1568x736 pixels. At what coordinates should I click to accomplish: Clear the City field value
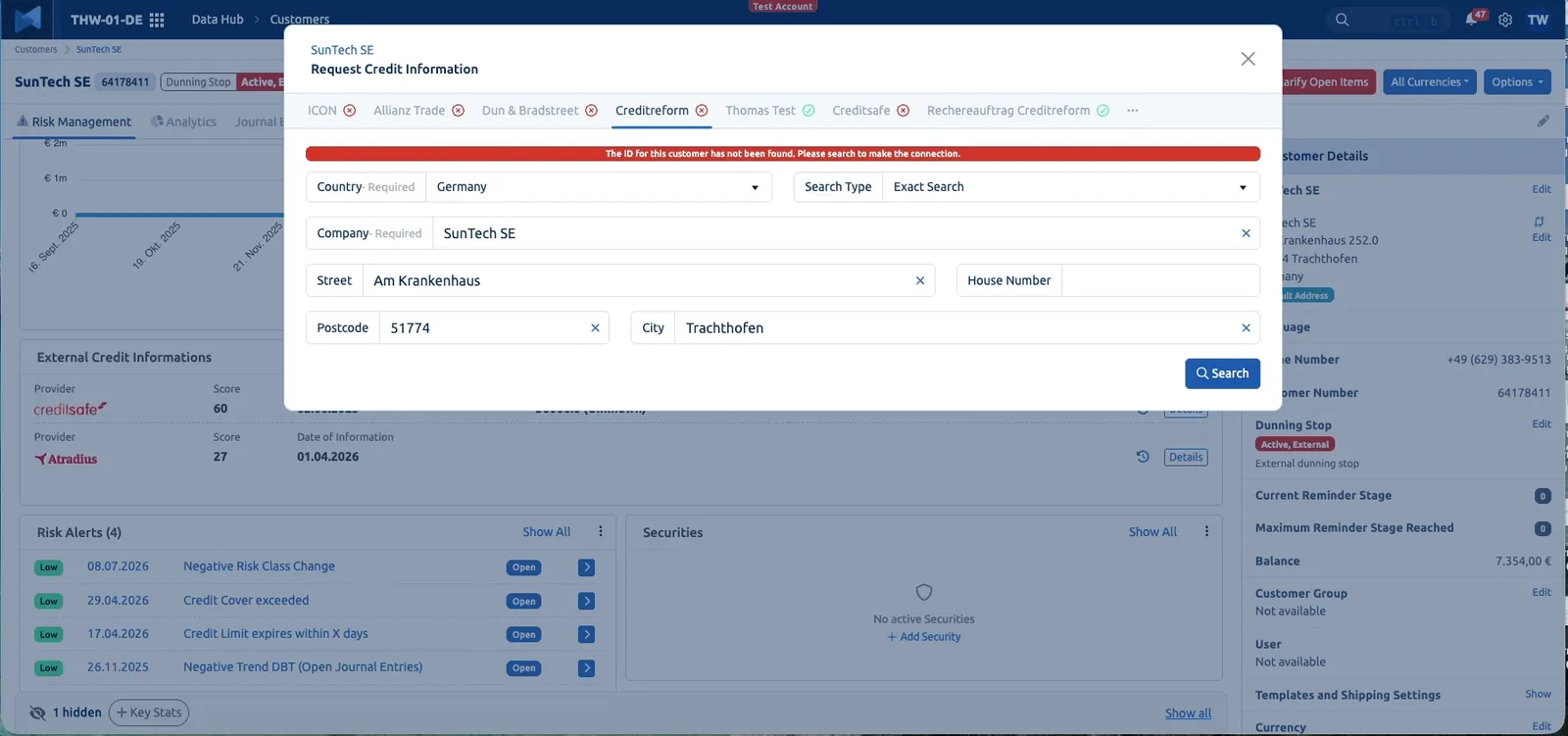tap(1246, 328)
